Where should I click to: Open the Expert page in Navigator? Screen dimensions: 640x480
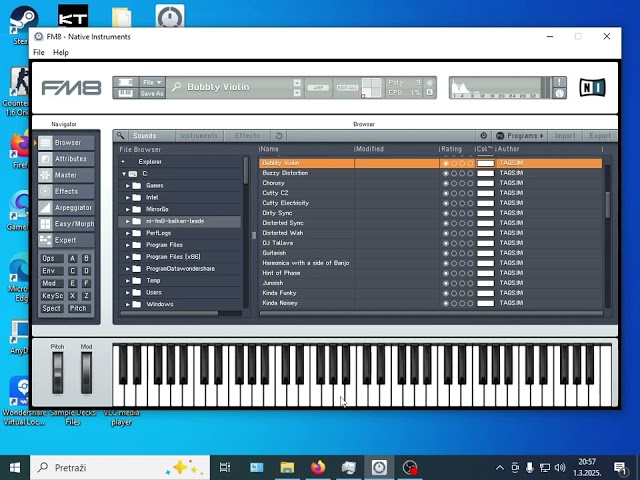[67, 240]
